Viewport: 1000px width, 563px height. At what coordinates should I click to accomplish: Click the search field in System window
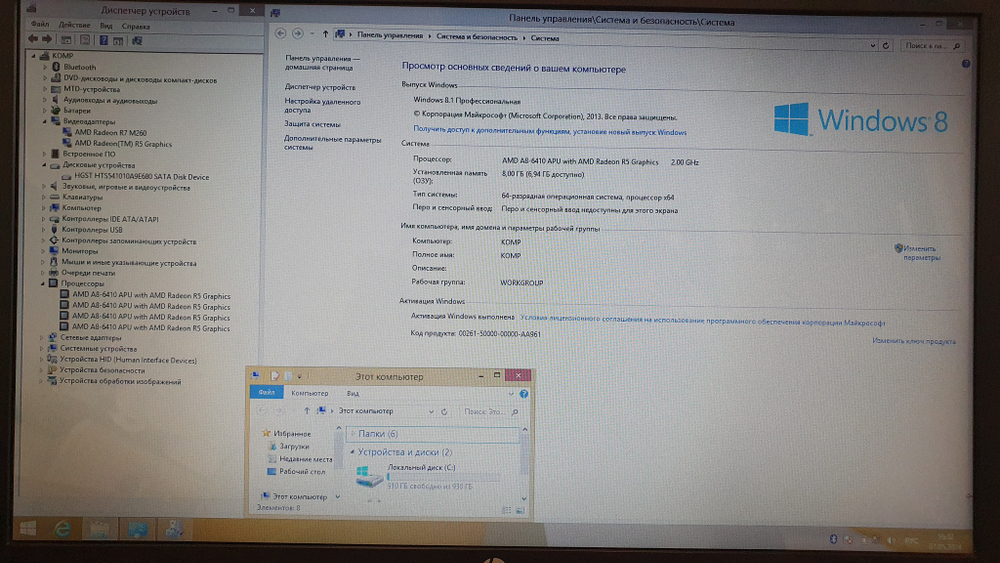(931, 46)
